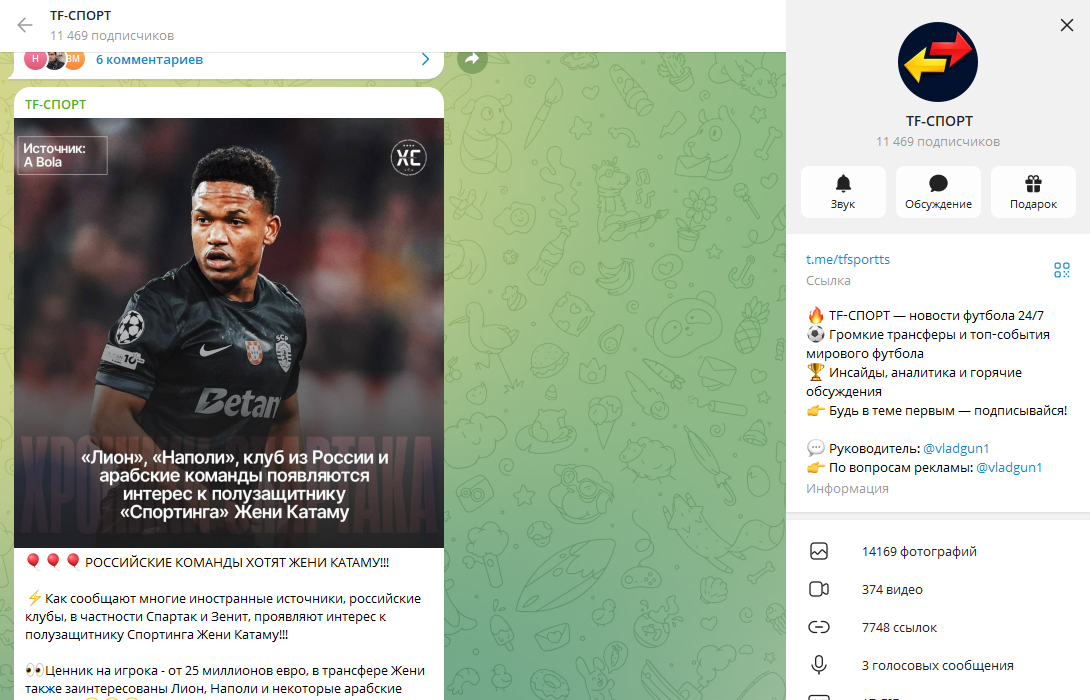Open the 3 голосовых сообщения list
This screenshot has height=700, width=1090.
tap(938, 665)
